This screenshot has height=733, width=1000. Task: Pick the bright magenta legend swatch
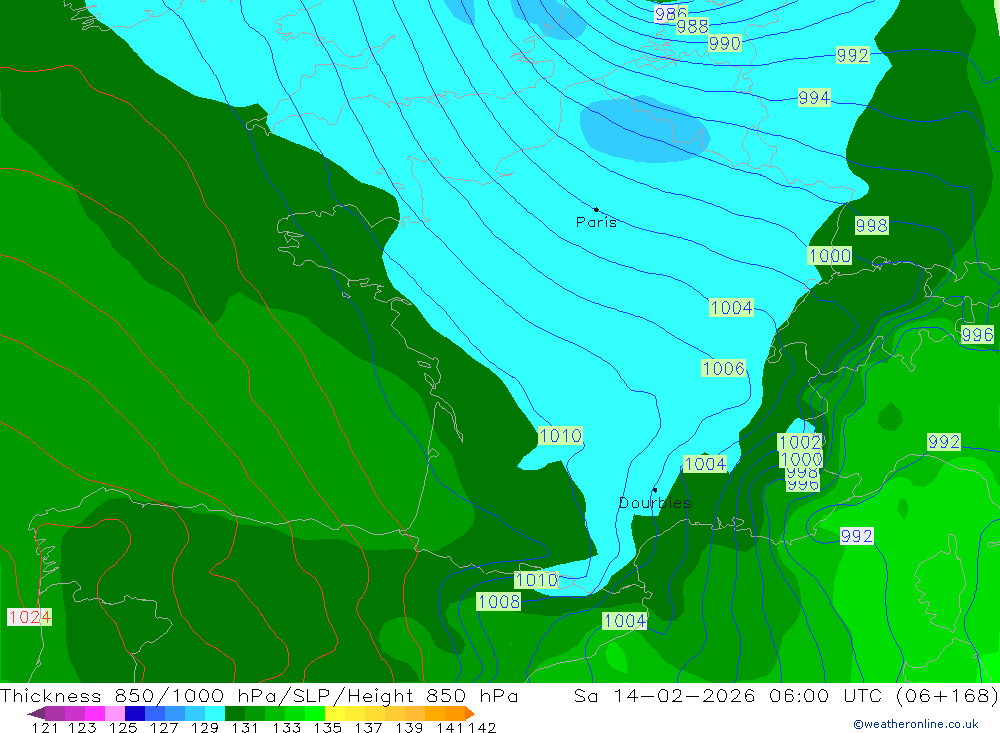(x=94, y=713)
